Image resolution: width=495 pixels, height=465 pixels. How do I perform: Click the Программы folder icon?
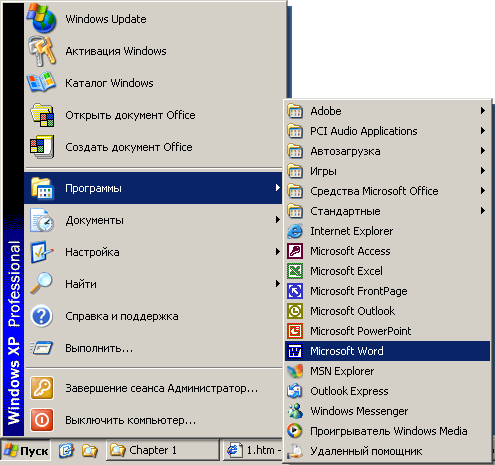(x=42, y=188)
